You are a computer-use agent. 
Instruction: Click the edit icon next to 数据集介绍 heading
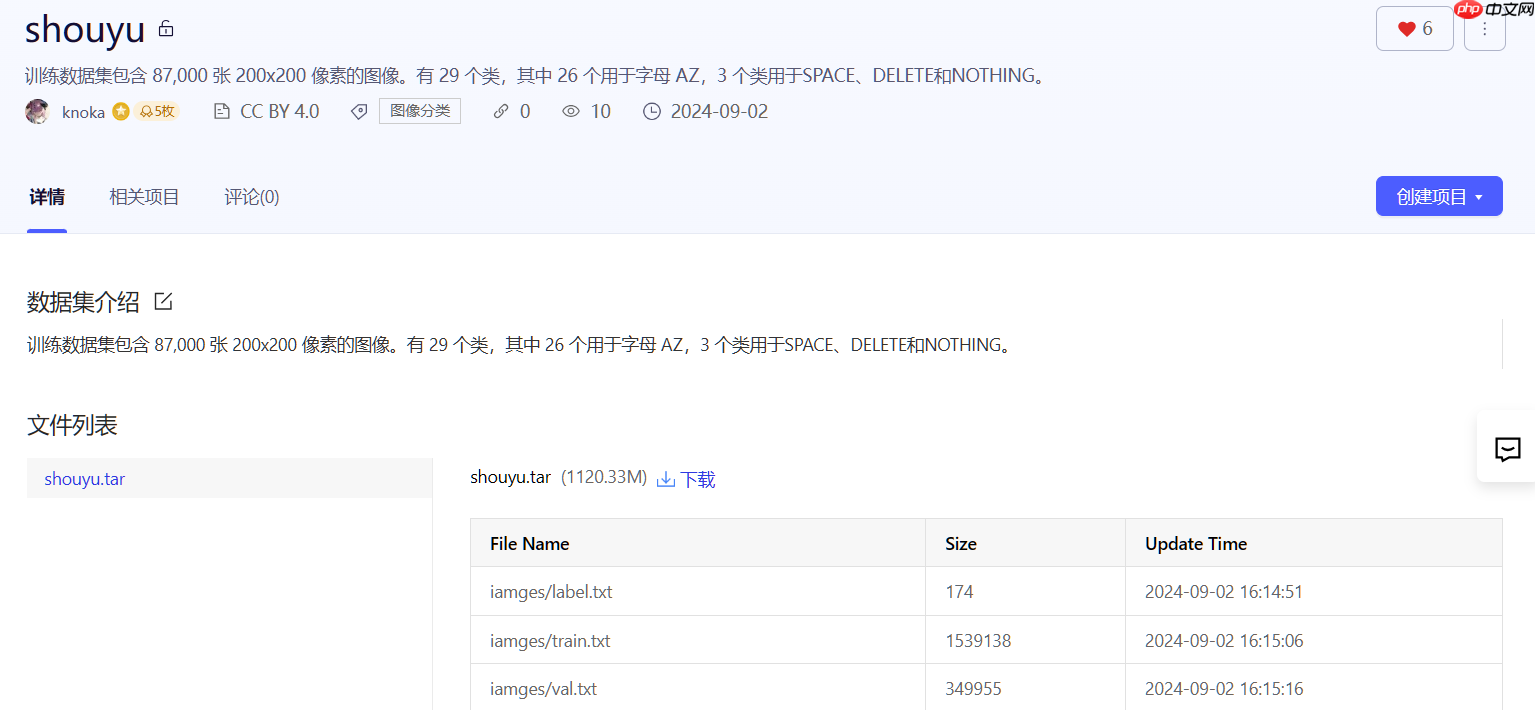162,301
